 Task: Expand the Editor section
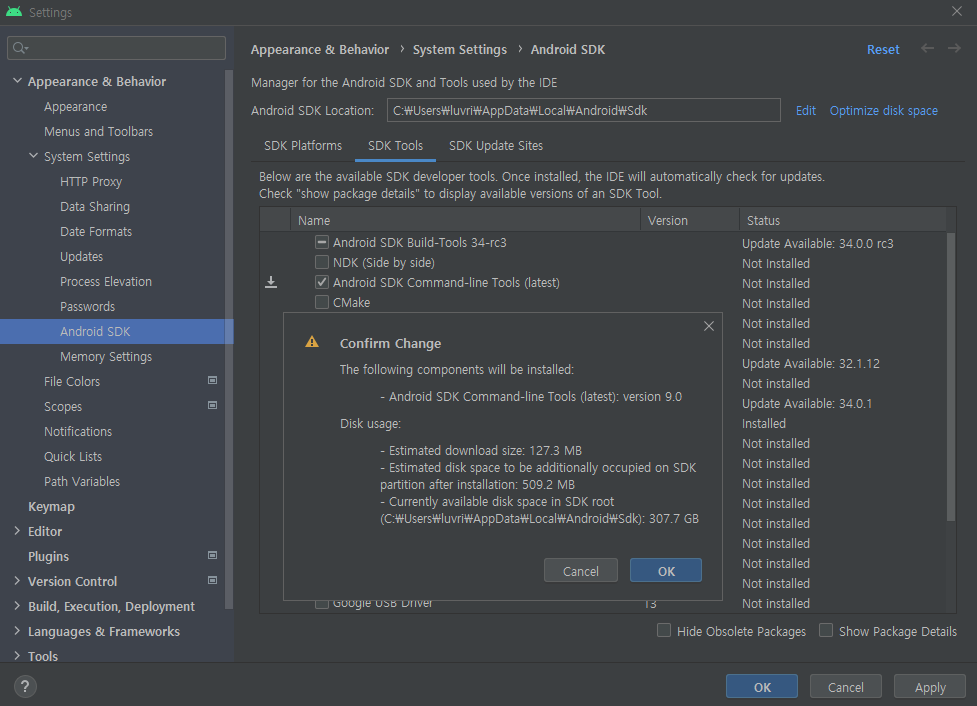click(17, 531)
